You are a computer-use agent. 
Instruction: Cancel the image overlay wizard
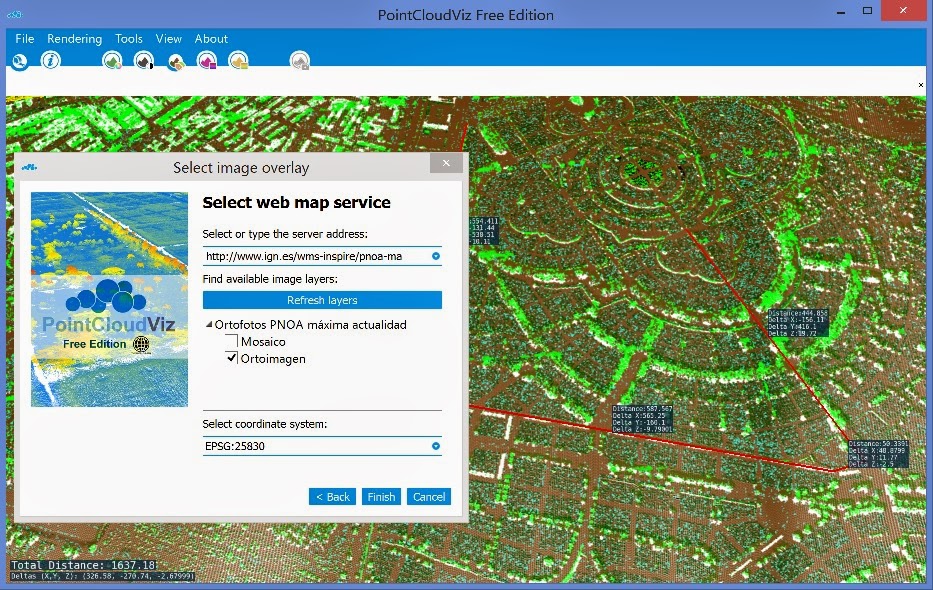click(429, 497)
